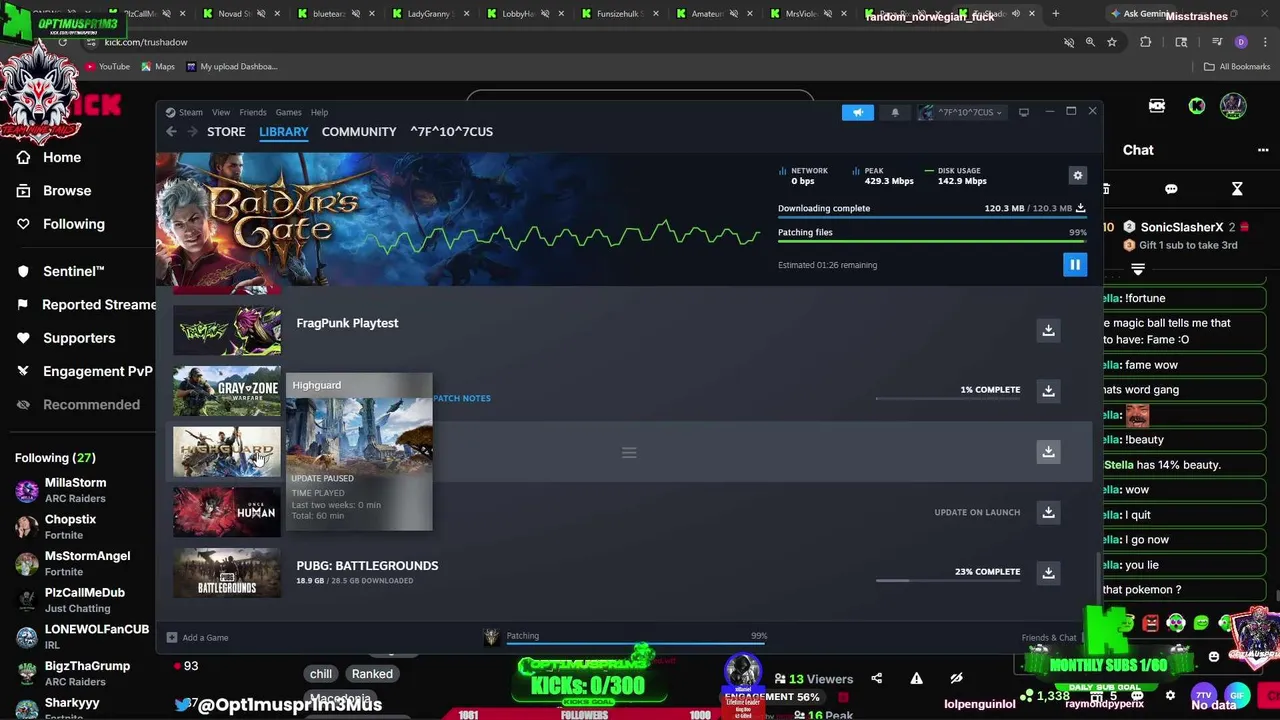Click the Steam announcements megaphone icon
The image size is (1280, 720).
click(x=857, y=112)
